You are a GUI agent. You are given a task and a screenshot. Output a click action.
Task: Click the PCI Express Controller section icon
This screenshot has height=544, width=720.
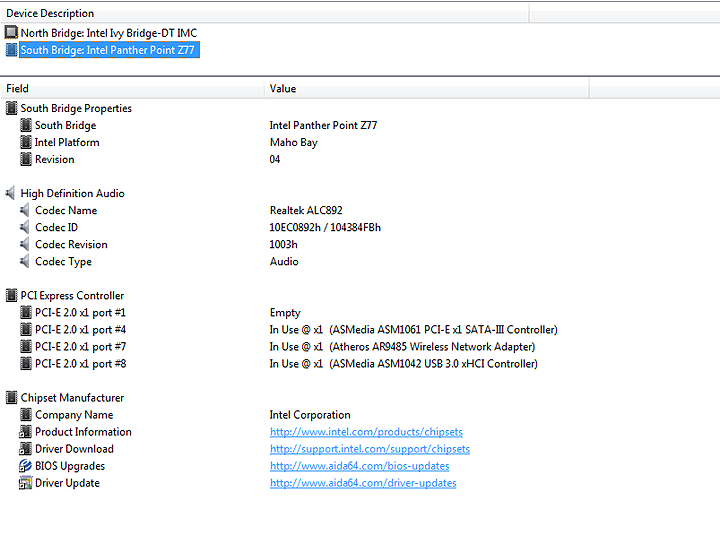click(x=11, y=296)
